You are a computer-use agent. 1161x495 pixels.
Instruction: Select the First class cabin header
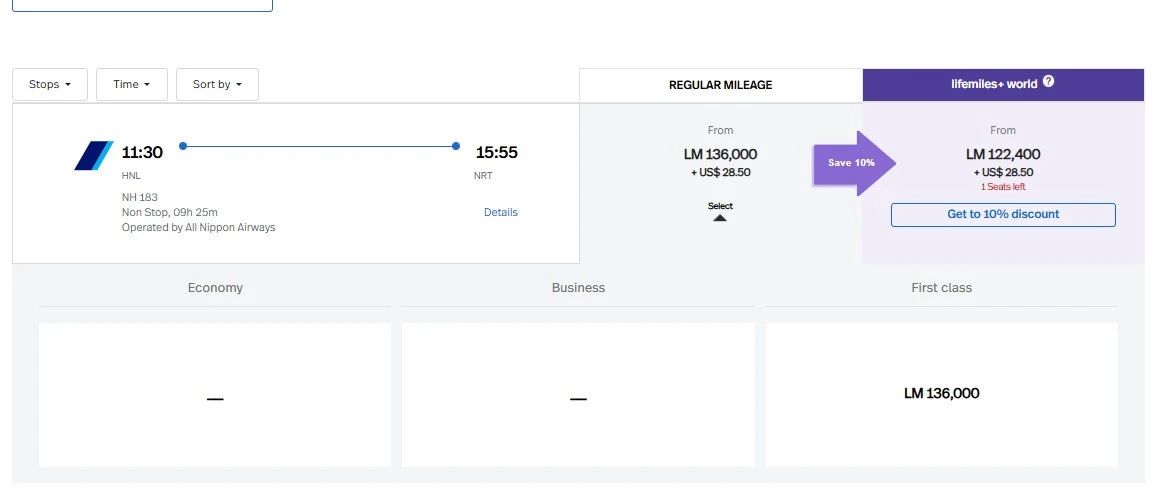coord(941,288)
